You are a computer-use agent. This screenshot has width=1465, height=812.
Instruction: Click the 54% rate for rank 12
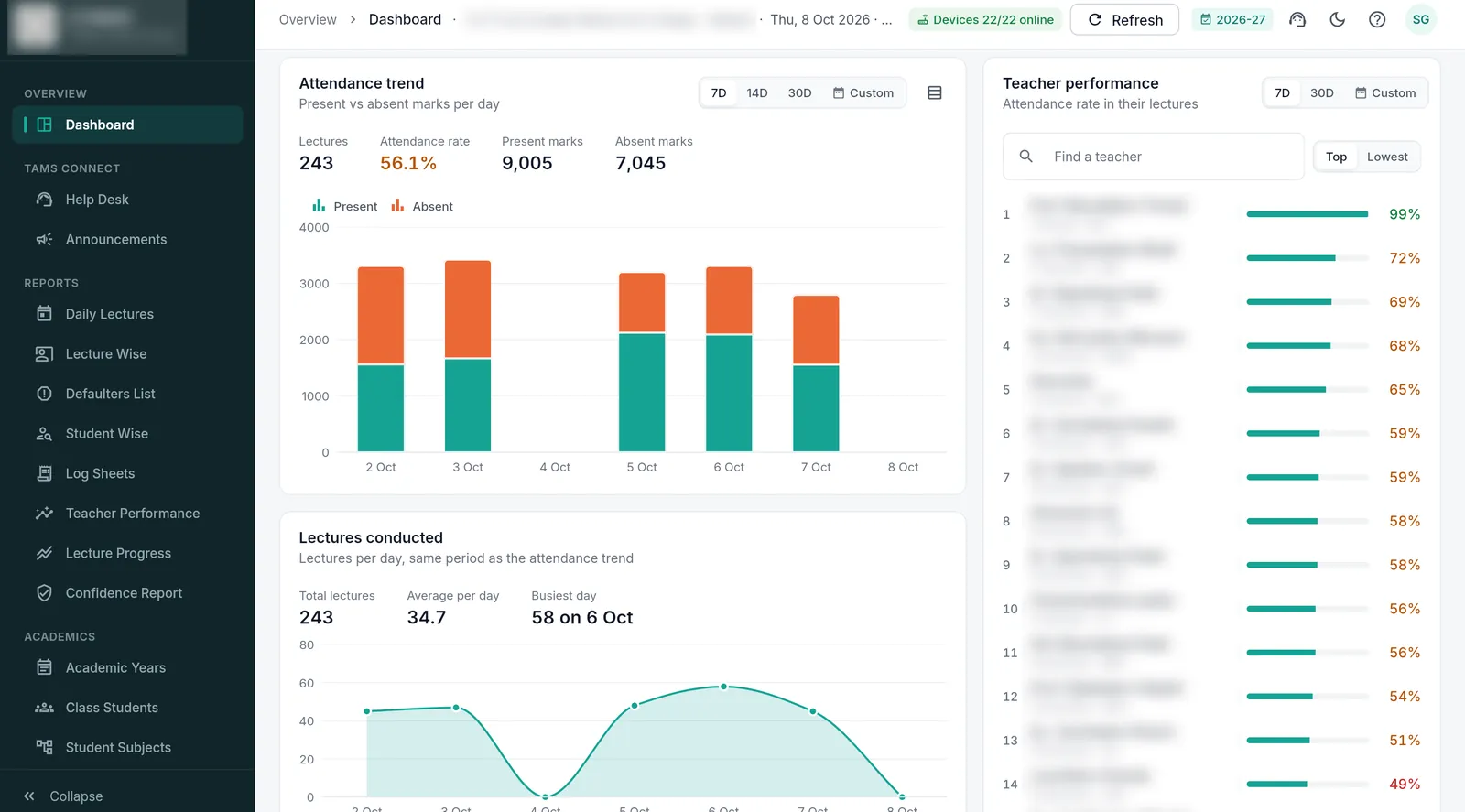tap(1405, 697)
